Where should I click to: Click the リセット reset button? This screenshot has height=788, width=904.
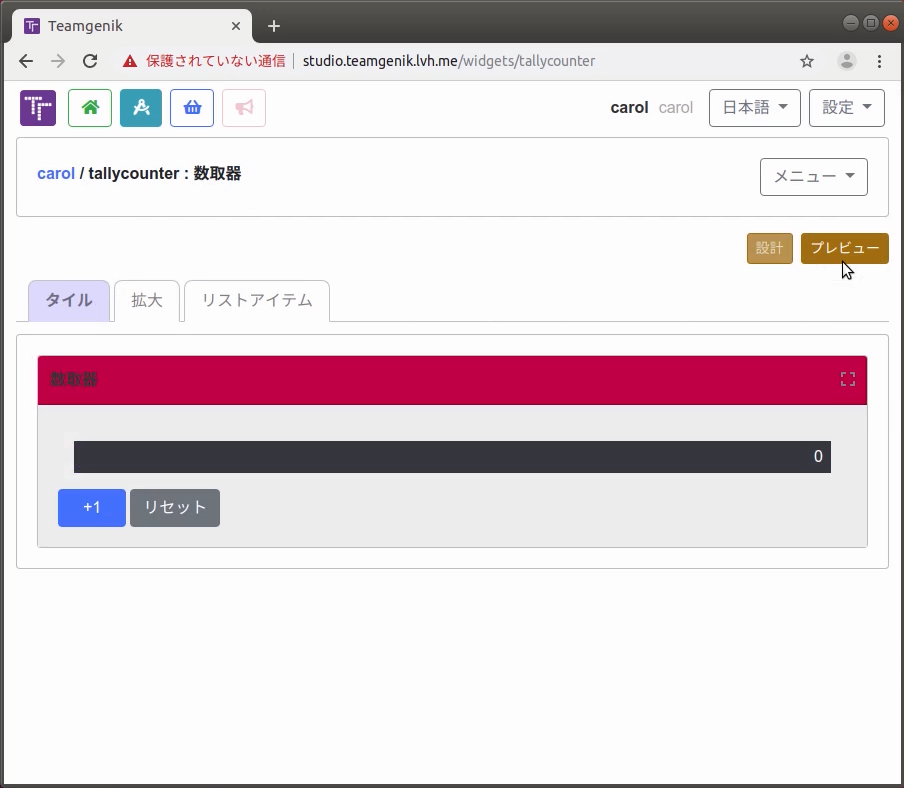(x=175, y=508)
